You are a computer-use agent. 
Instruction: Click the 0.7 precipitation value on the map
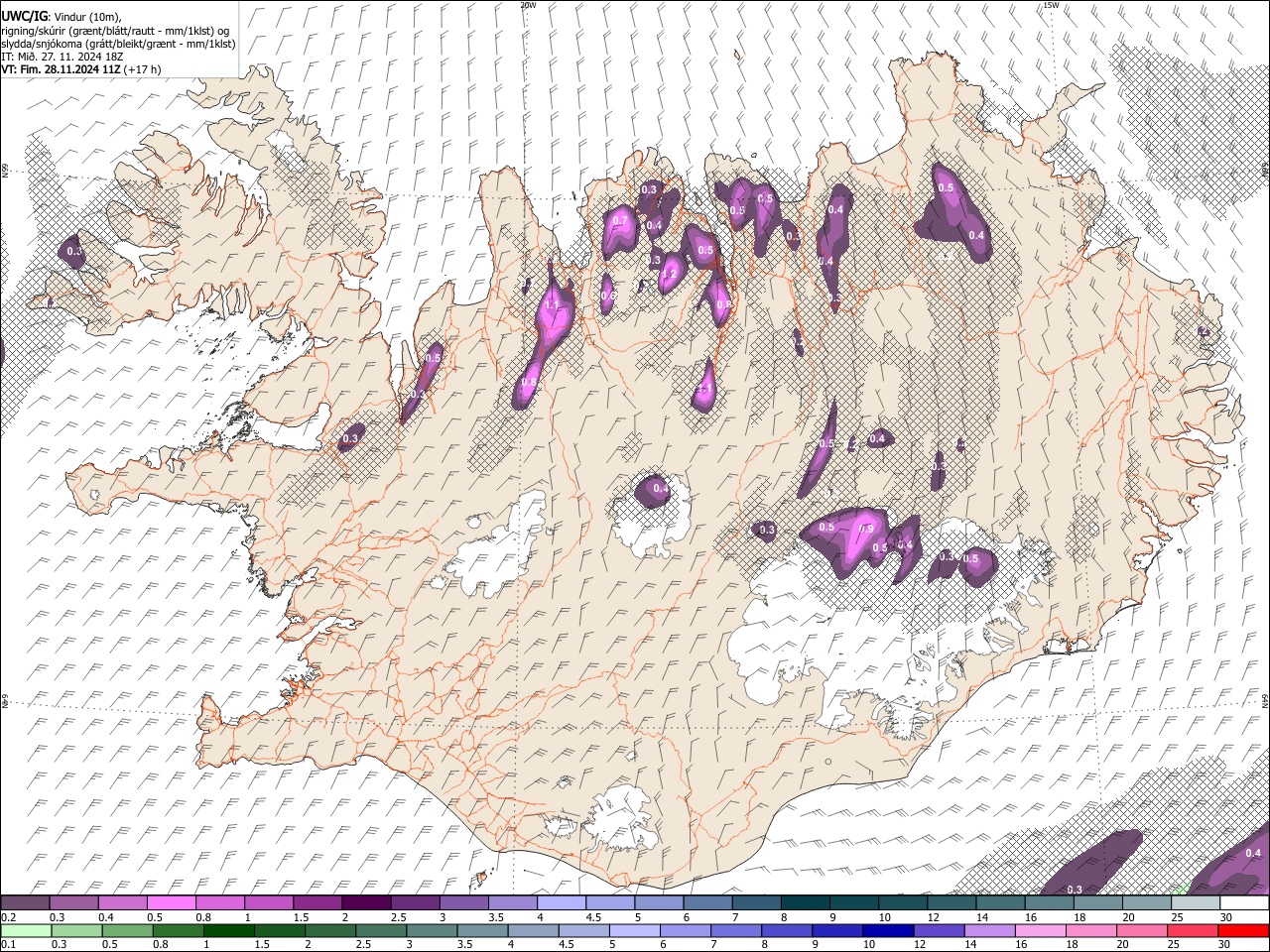pos(620,220)
